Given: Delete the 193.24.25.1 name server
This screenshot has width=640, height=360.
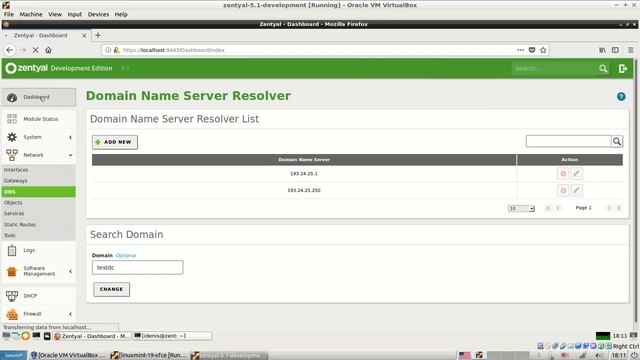Looking at the screenshot, I should pyautogui.click(x=563, y=173).
